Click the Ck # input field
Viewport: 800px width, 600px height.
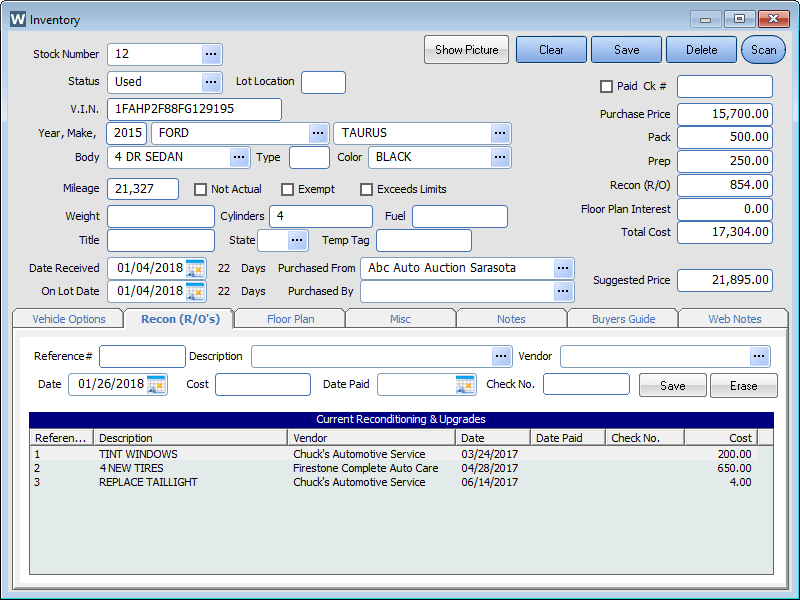tap(724, 86)
